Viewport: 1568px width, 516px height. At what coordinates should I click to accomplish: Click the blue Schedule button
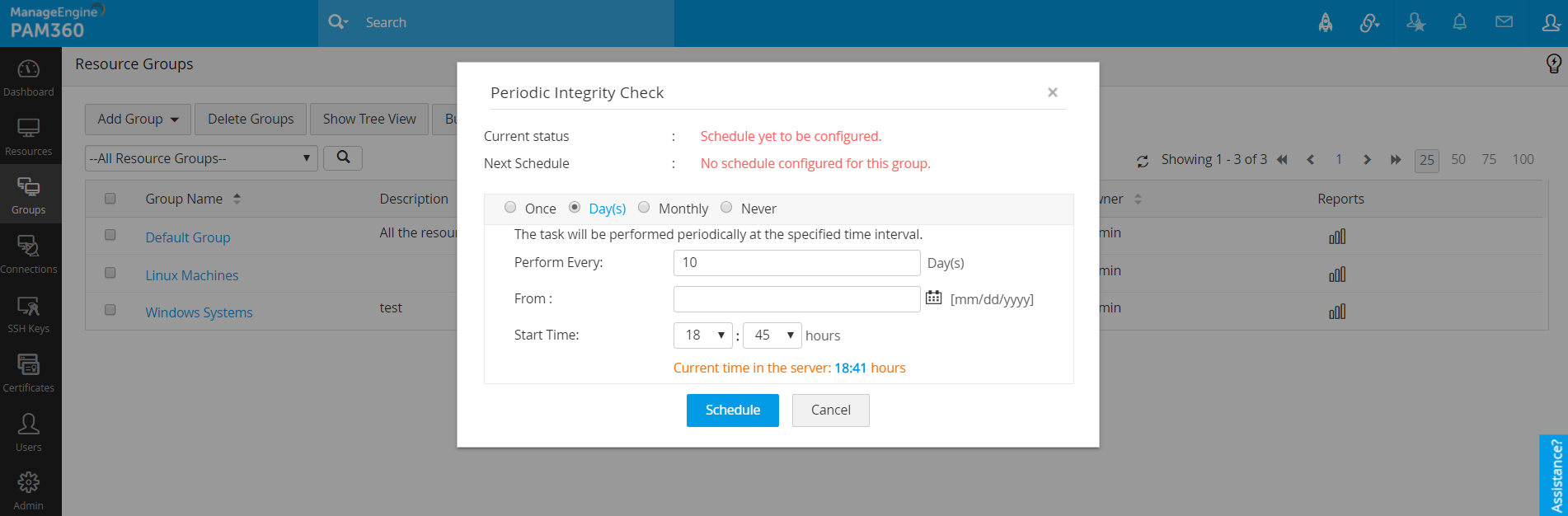[732, 410]
